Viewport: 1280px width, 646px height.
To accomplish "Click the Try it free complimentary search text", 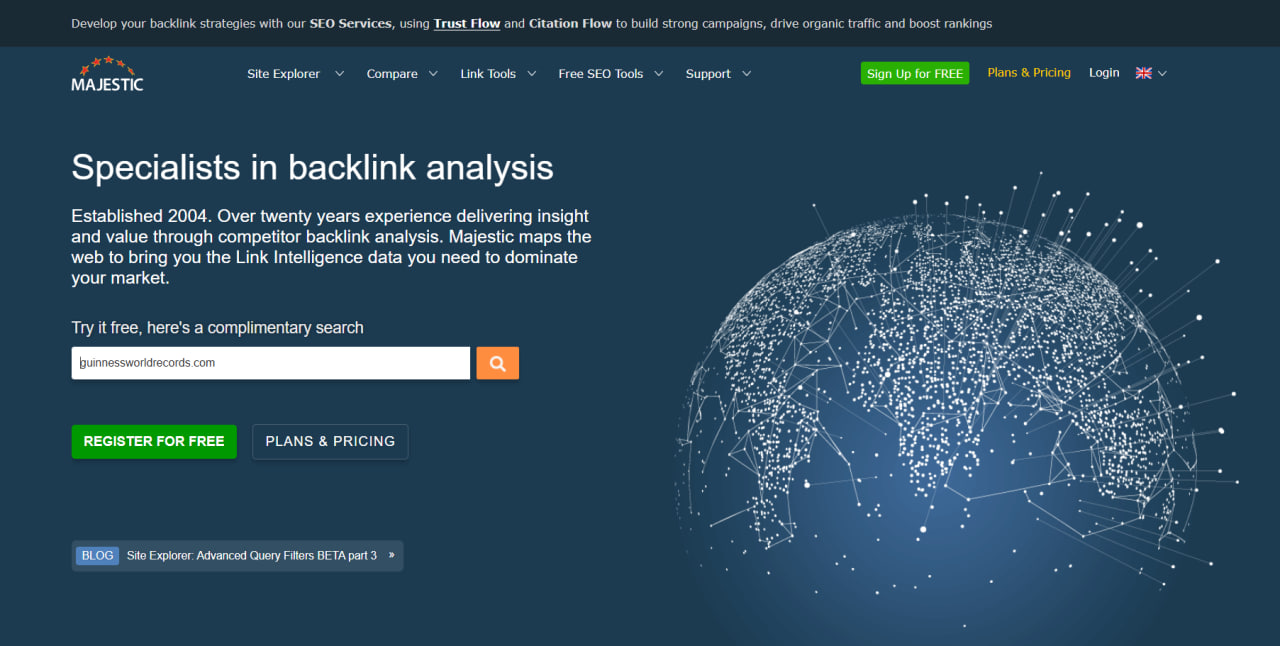I will pyautogui.click(x=217, y=328).
